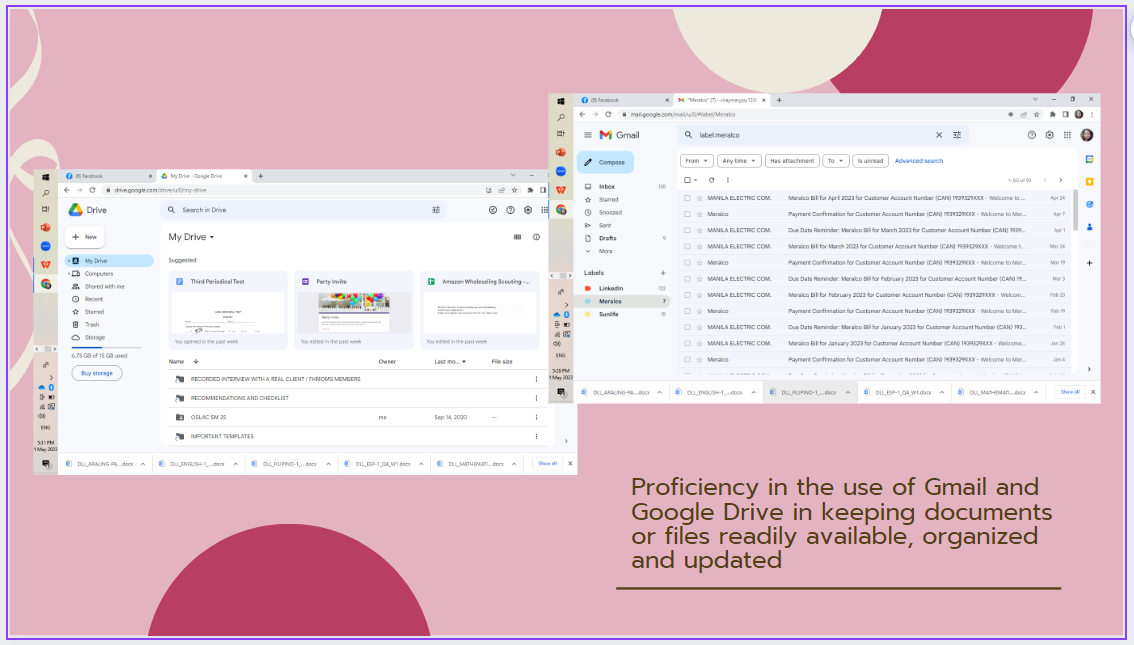Open Drive search options slider icon
The height and width of the screenshot is (645, 1134).
coord(436,210)
